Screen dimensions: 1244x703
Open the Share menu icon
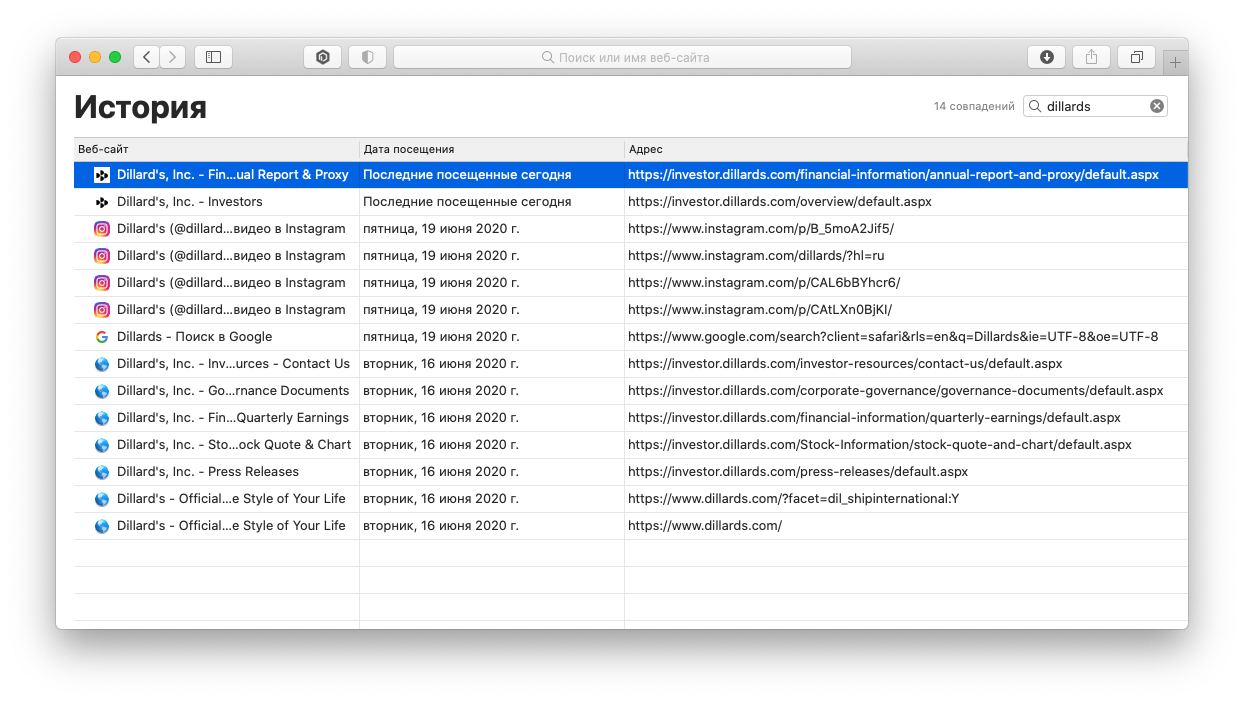coord(1091,57)
